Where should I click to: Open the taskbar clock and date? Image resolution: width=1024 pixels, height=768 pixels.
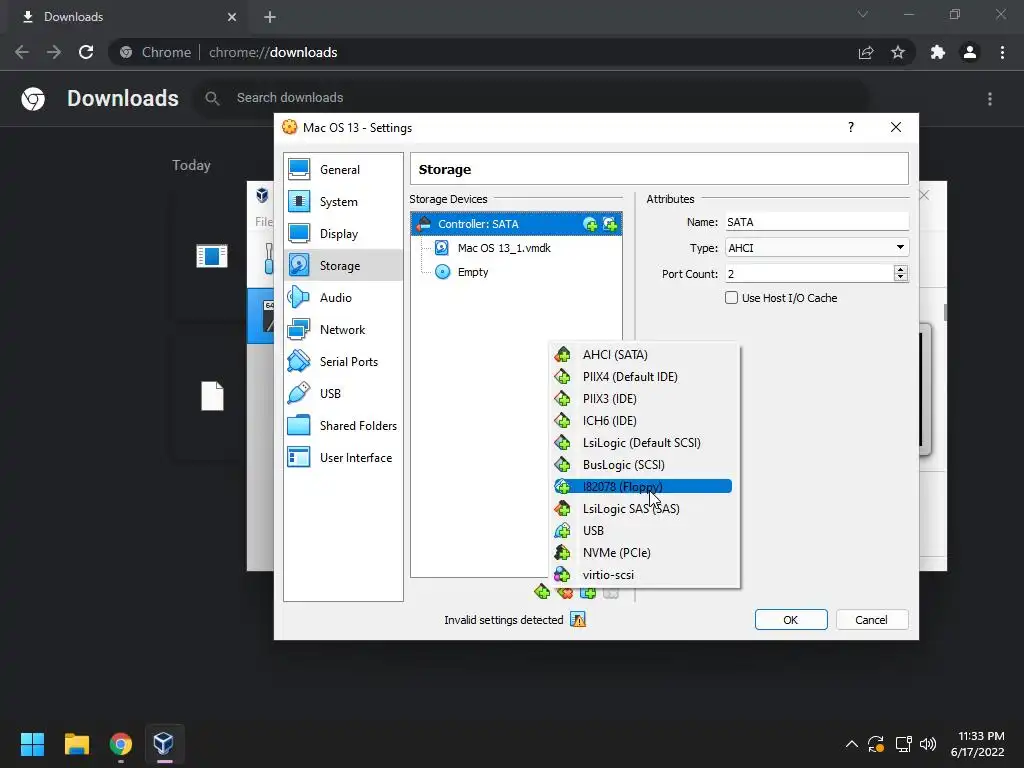click(x=978, y=744)
